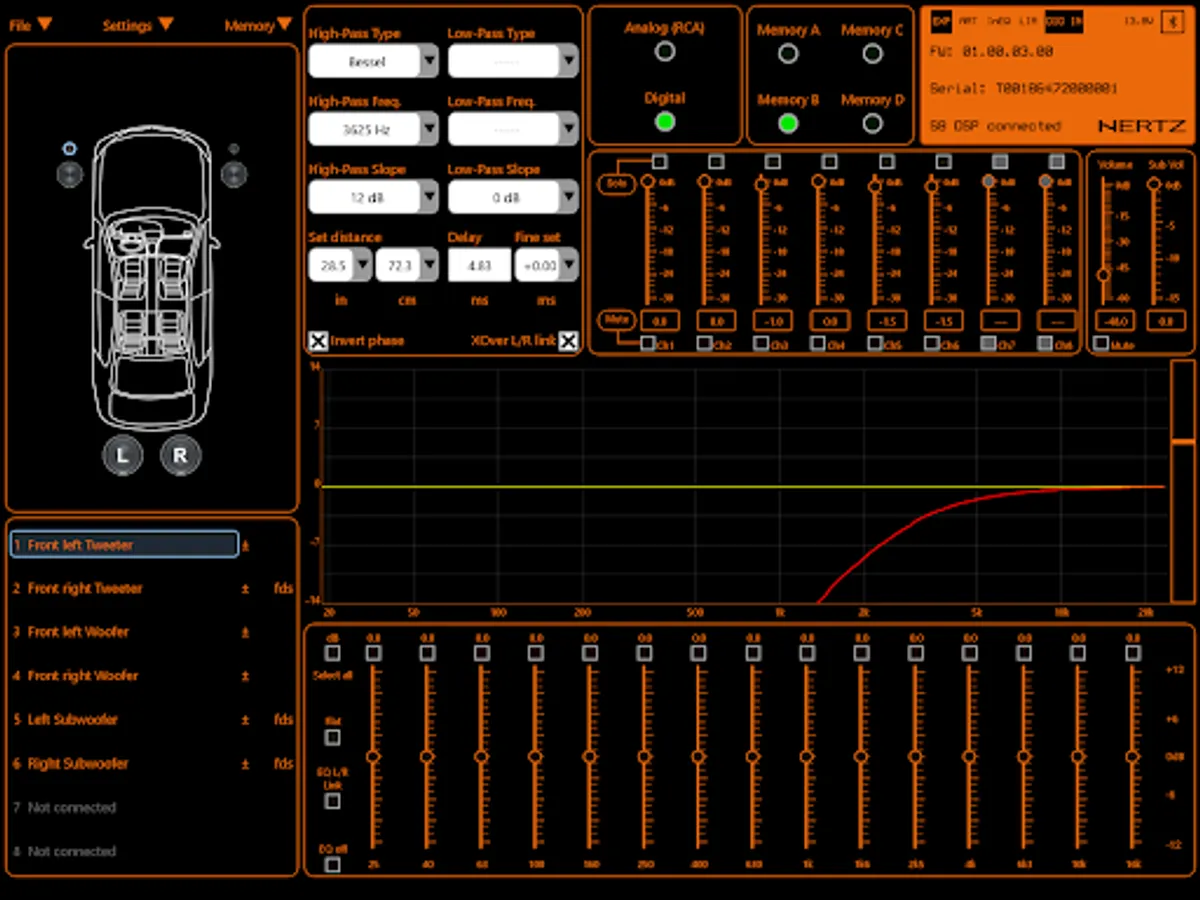Mute channel Ch3 checkbox
This screenshot has width=1200, height=900.
[x=761, y=343]
